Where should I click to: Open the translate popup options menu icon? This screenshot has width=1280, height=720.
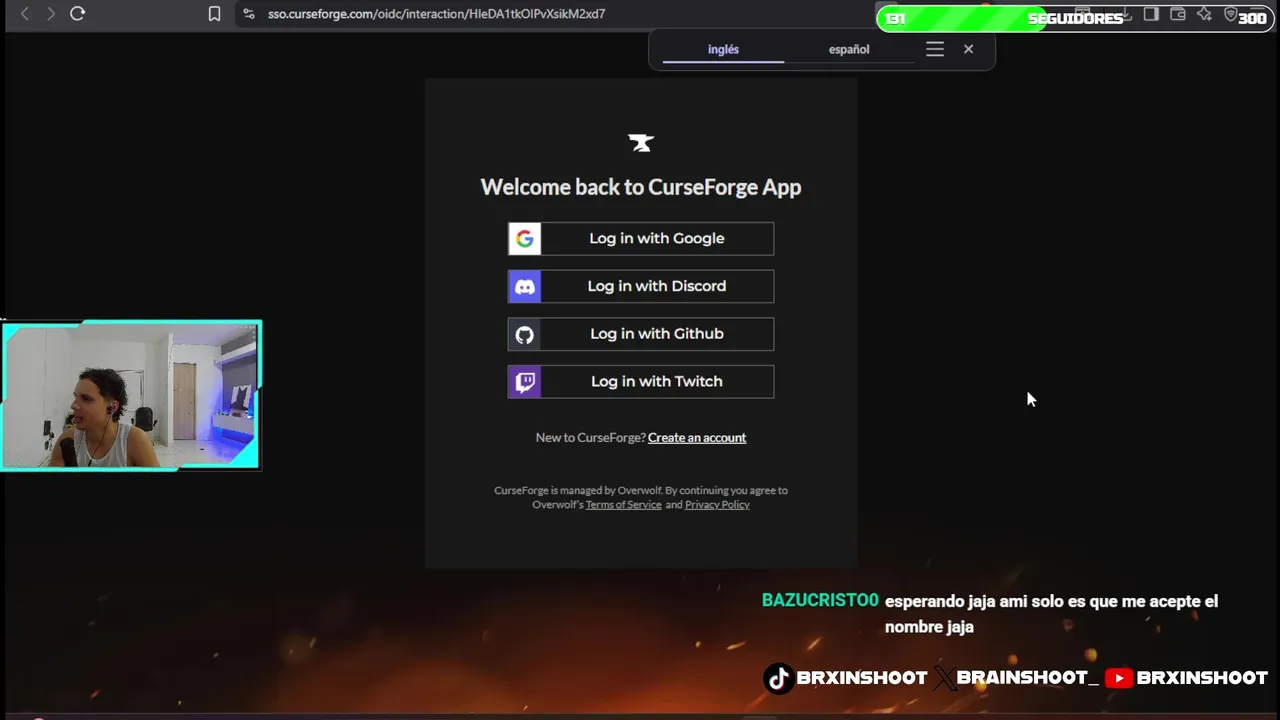[935, 49]
